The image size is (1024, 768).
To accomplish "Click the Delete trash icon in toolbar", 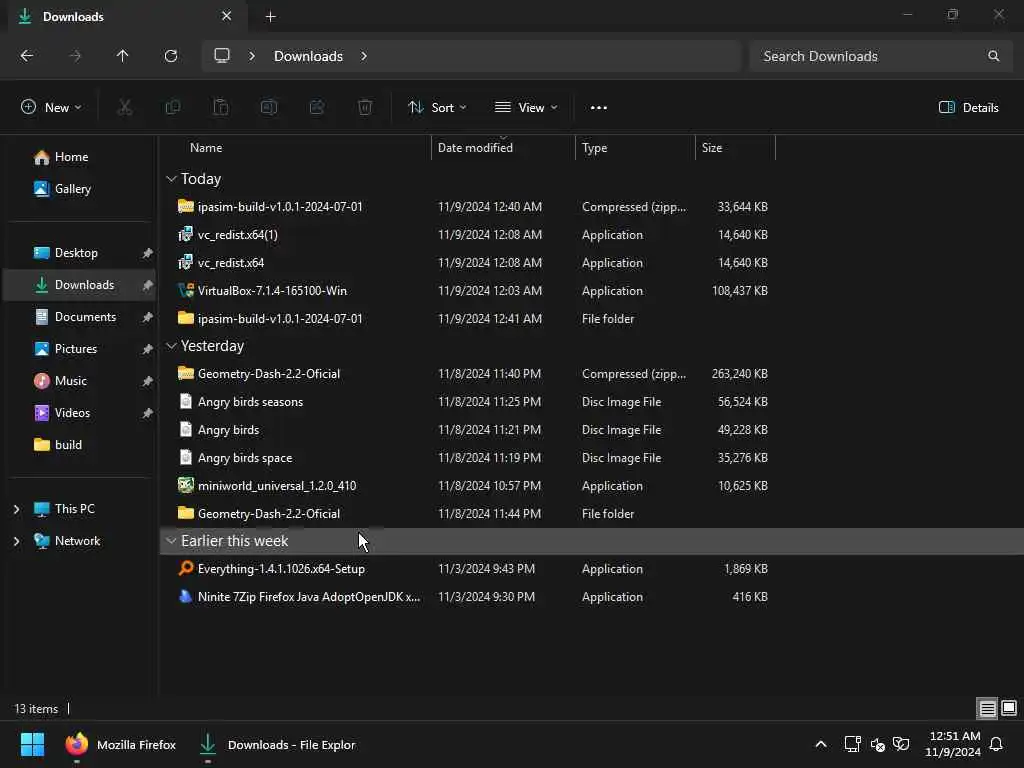I will pyautogui.click(x=365, y=107).
